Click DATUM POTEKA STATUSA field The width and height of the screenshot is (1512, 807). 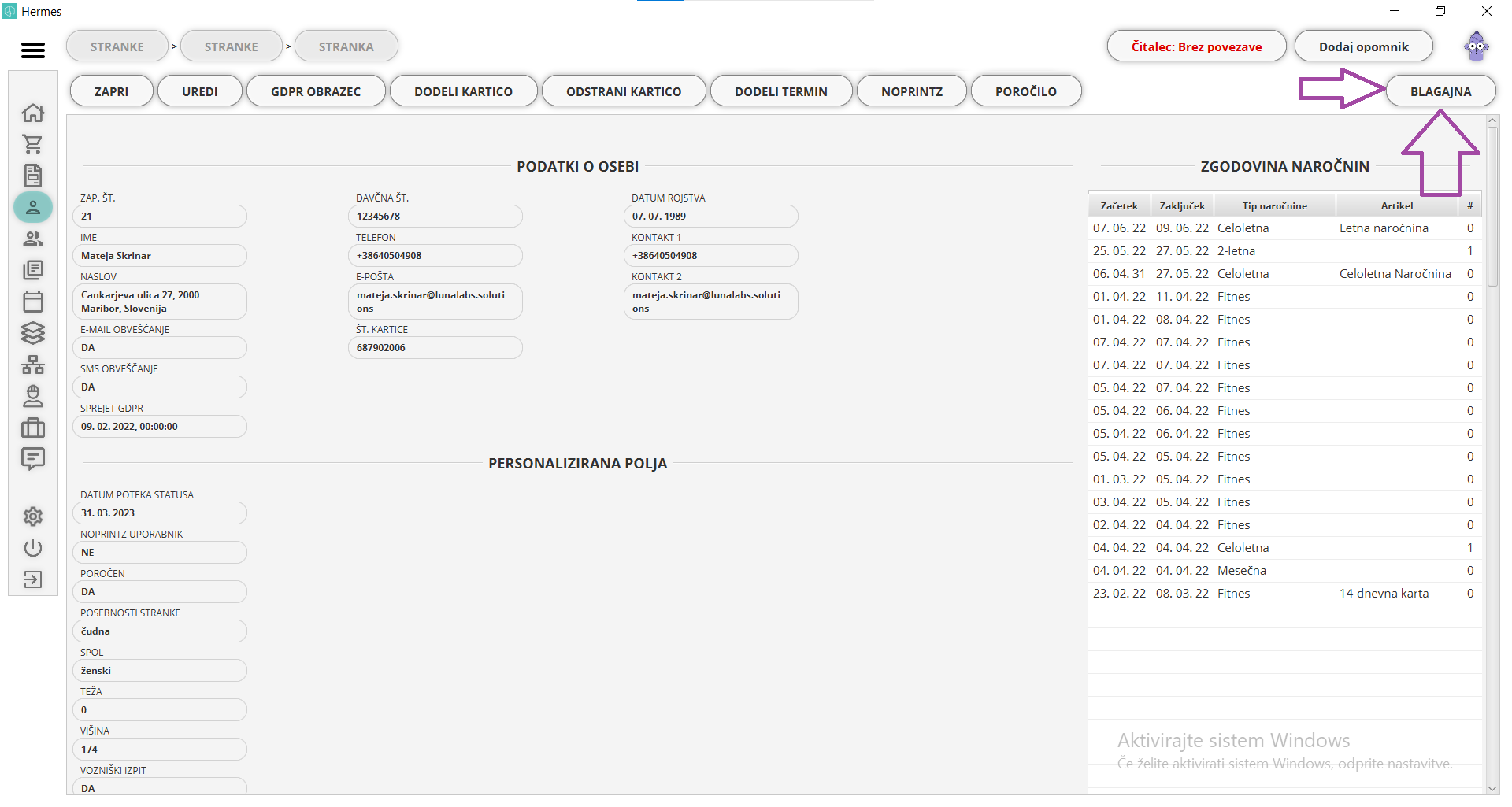(160, 513)
